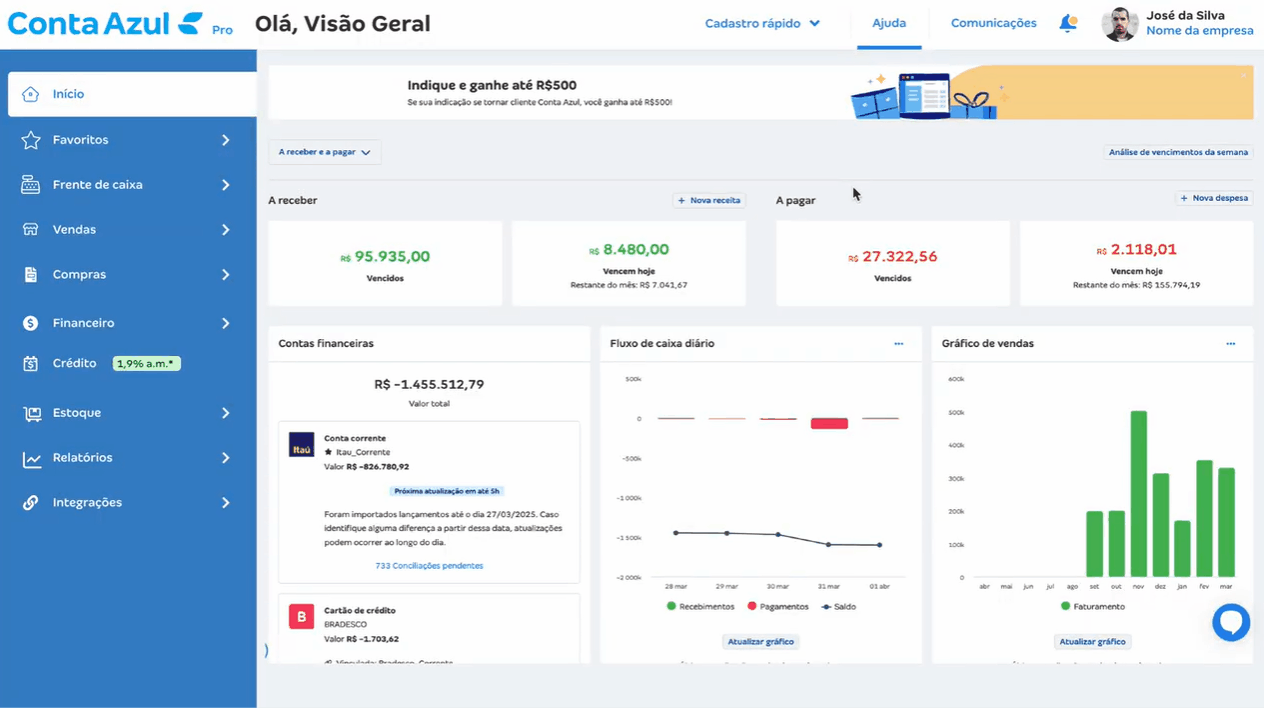The width and height of the screenshot is (1264, 708).
Task: Open the A receber e a pagar dropdown
Action: [x=324, y=151]
